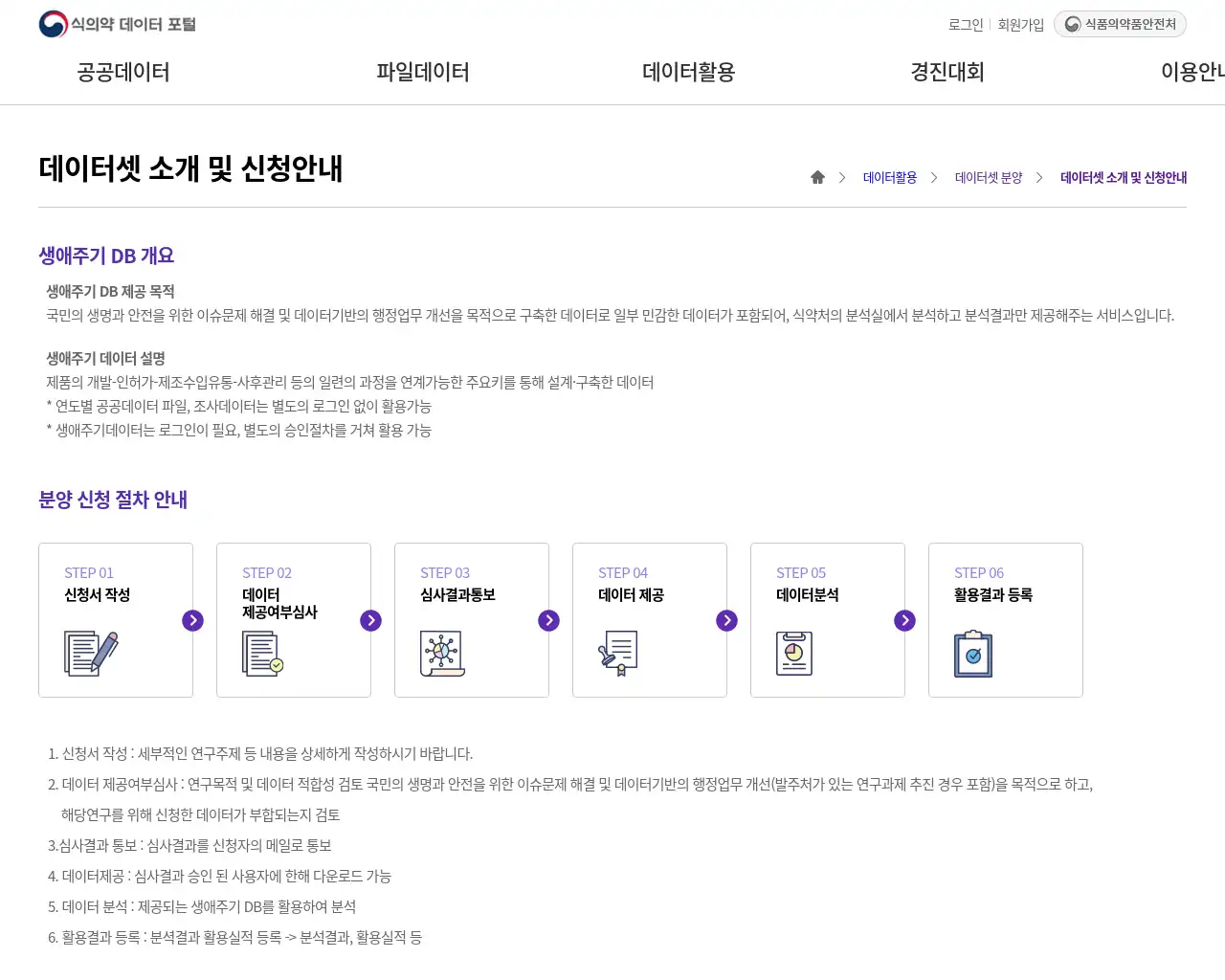Open the 회원가입 link

click(x=1020, y=25)
